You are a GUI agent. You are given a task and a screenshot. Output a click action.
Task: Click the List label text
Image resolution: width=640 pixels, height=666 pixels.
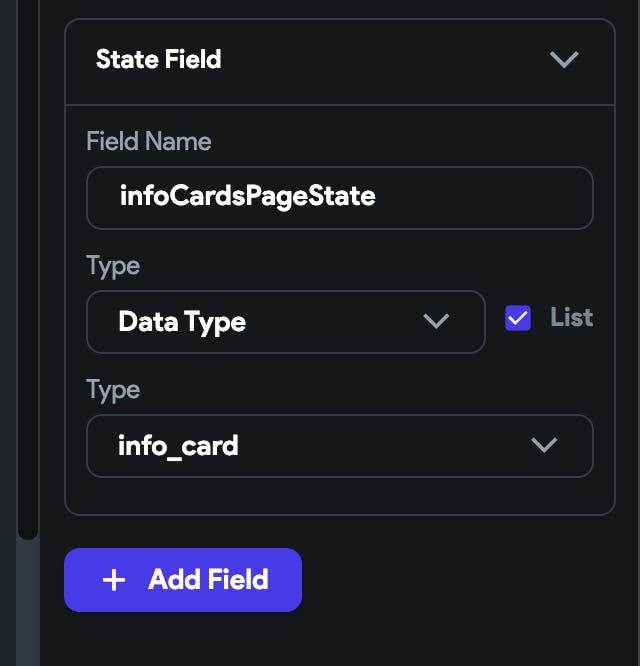(571, 318)
